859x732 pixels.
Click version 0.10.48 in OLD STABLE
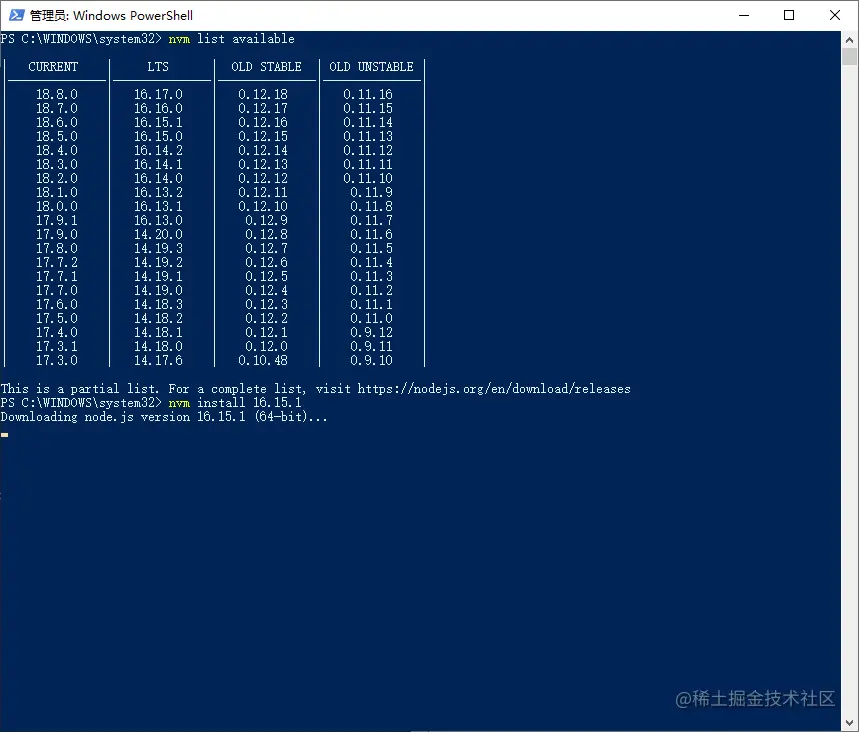click(x=263, y=361)
